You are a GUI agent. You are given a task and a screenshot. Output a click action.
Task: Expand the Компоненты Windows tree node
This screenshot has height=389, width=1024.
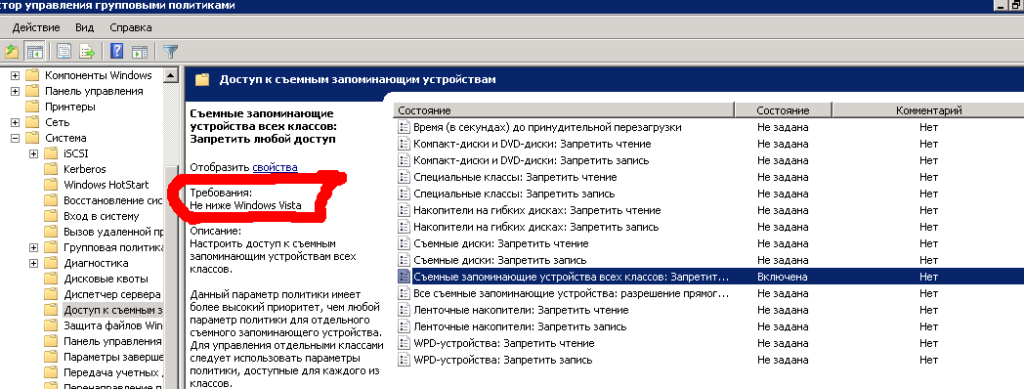[15, 76]
